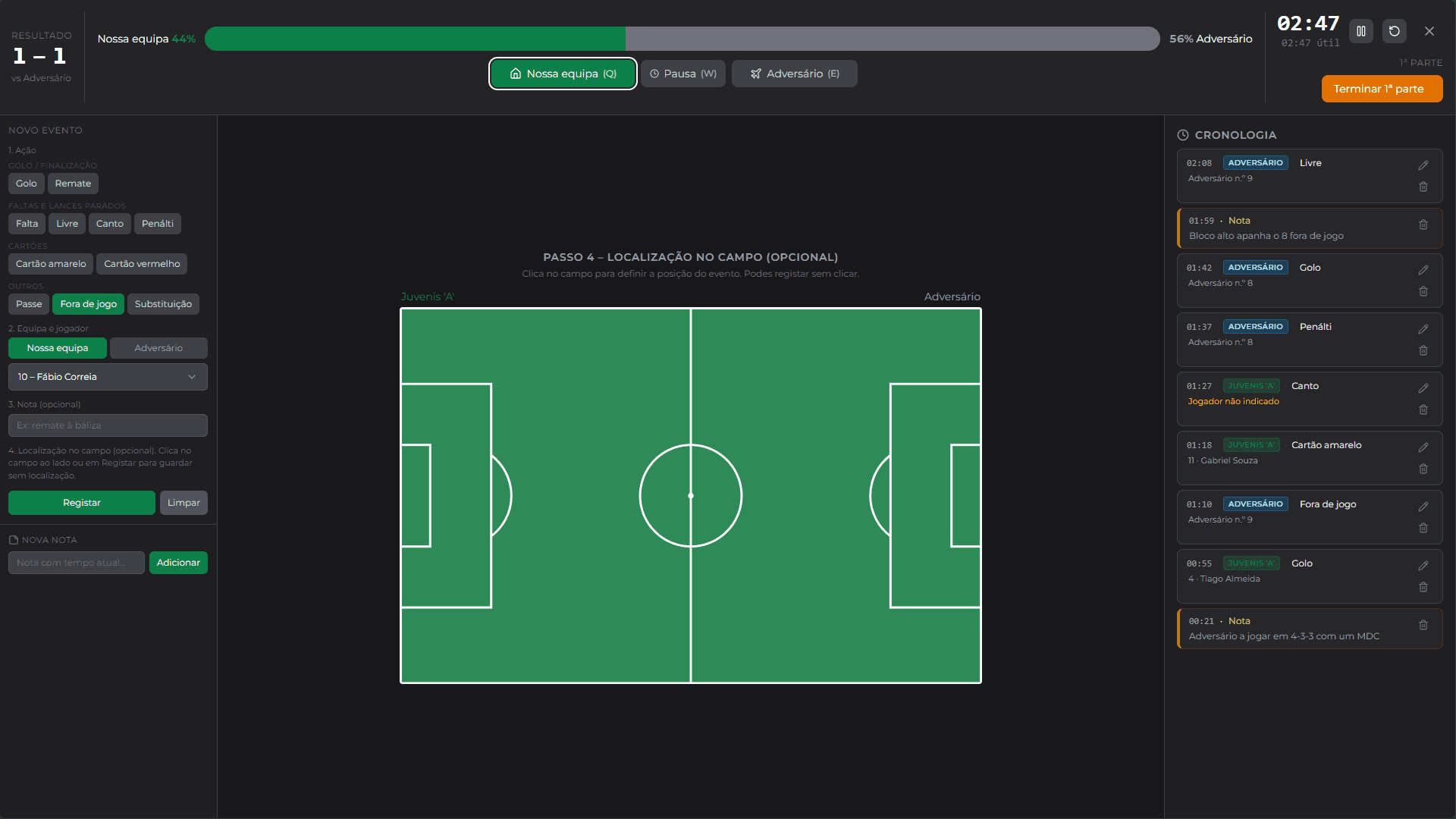The height and width of the screenshot is (819, 1456).
Task: Click the ADVERSÁRIO badge on 02:08 event
Action: (1255, 163)
